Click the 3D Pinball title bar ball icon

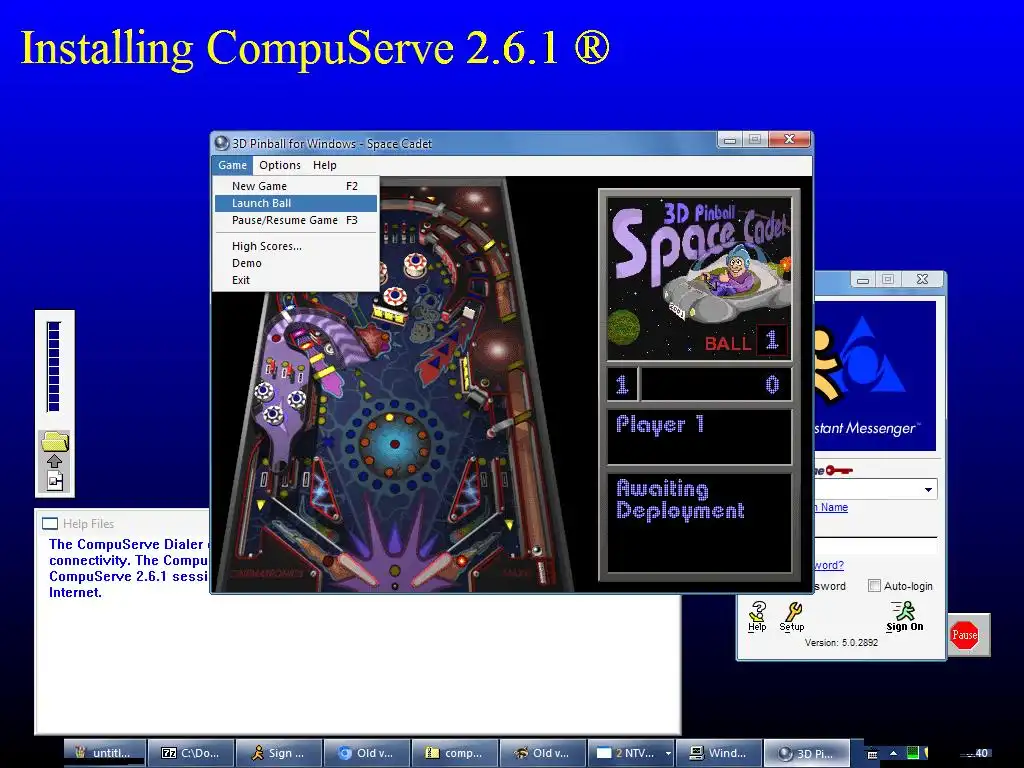pos(222,143)
